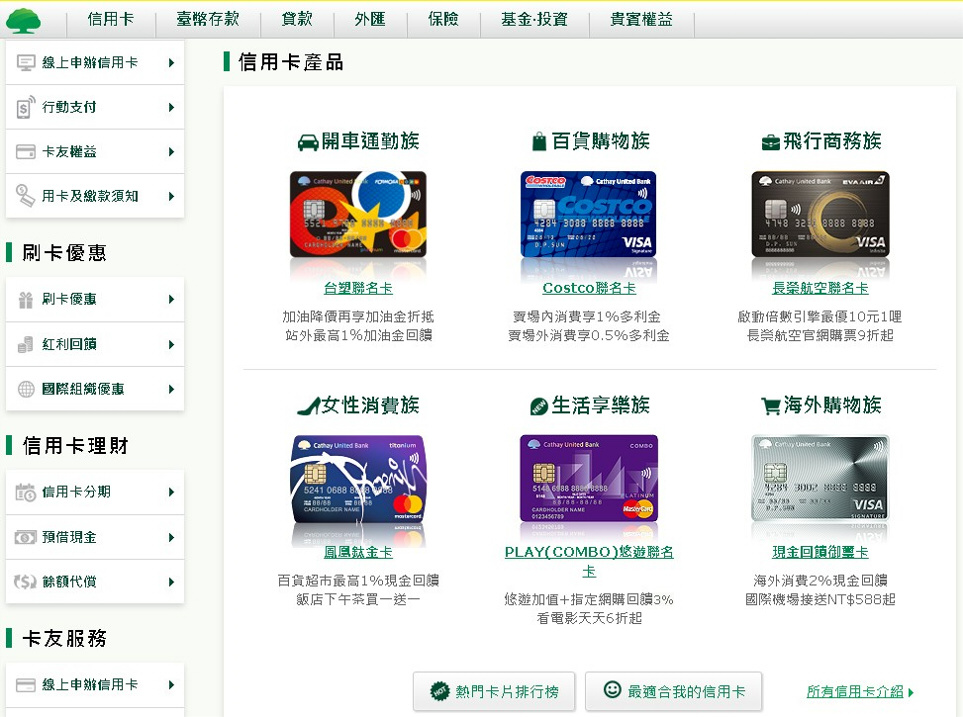Click the 預借現金 sidebar menu label
Image resolution: width=963 pixels, height=717 pixels.
69,537
